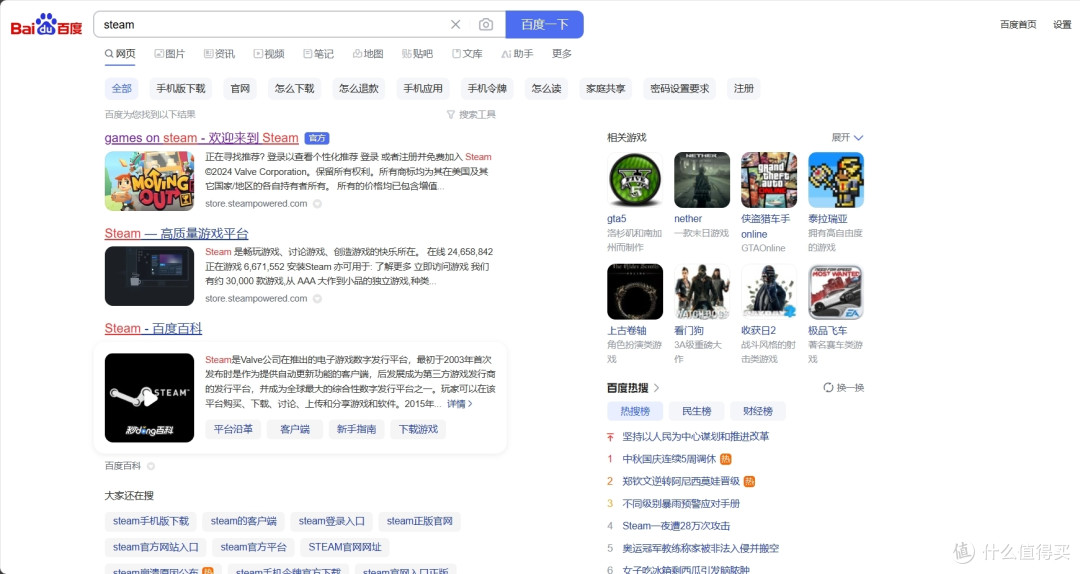Open the 地图 tab

tap(368, 54)
